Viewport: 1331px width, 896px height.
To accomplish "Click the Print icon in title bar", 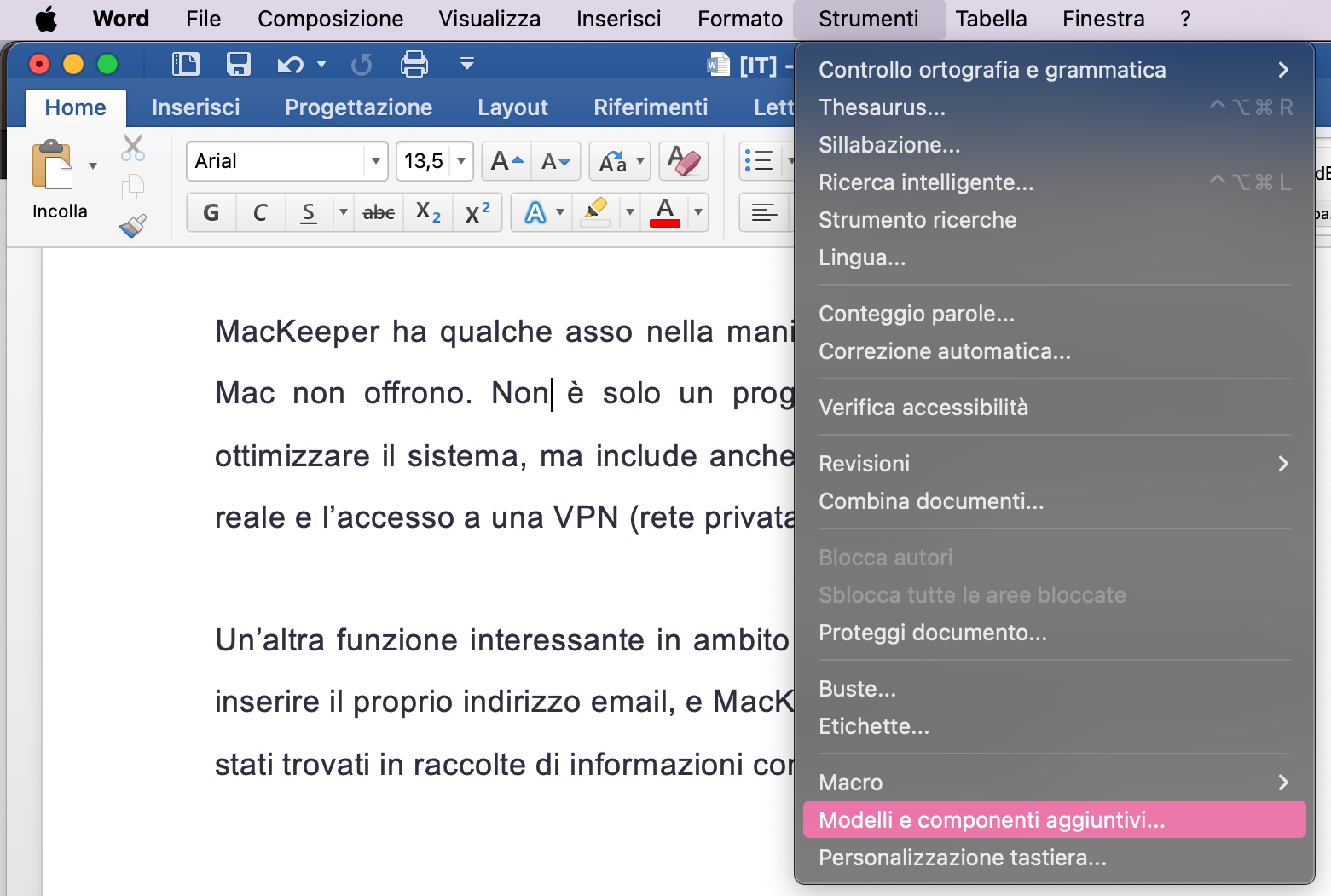I will pyautogui.click(x=414, y=64).
